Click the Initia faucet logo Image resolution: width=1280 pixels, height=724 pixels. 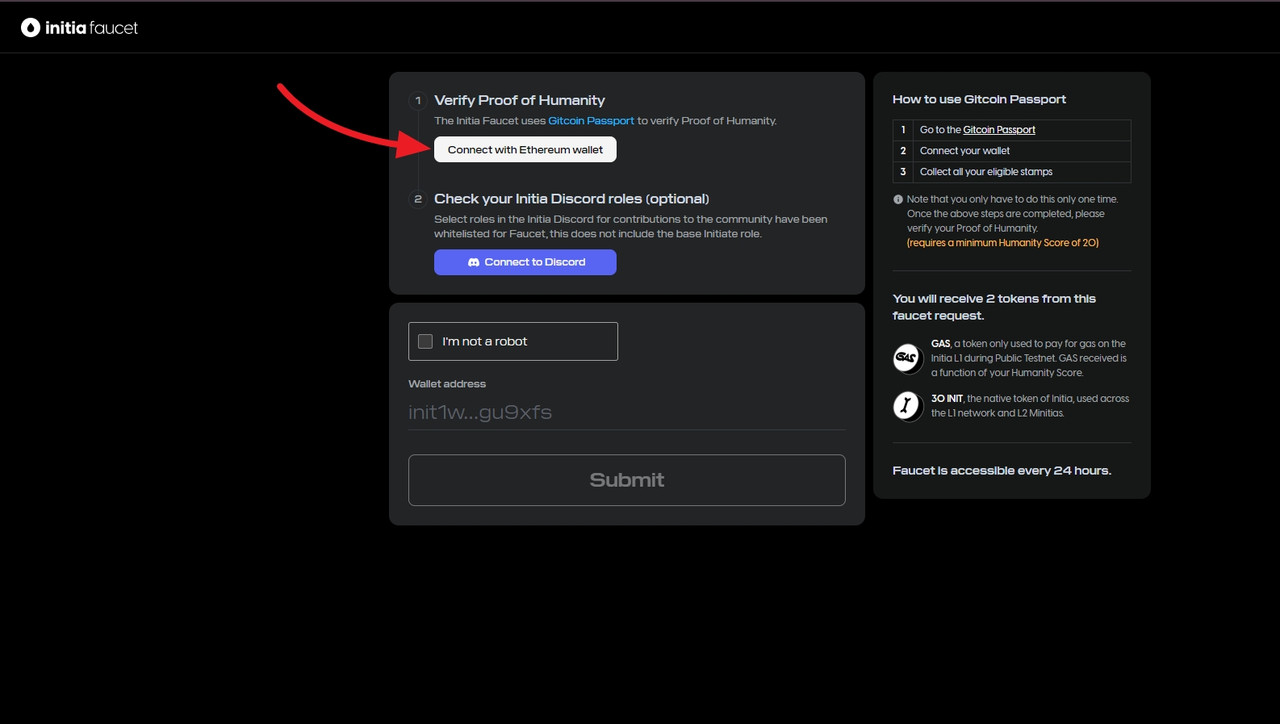pos(80,28)
